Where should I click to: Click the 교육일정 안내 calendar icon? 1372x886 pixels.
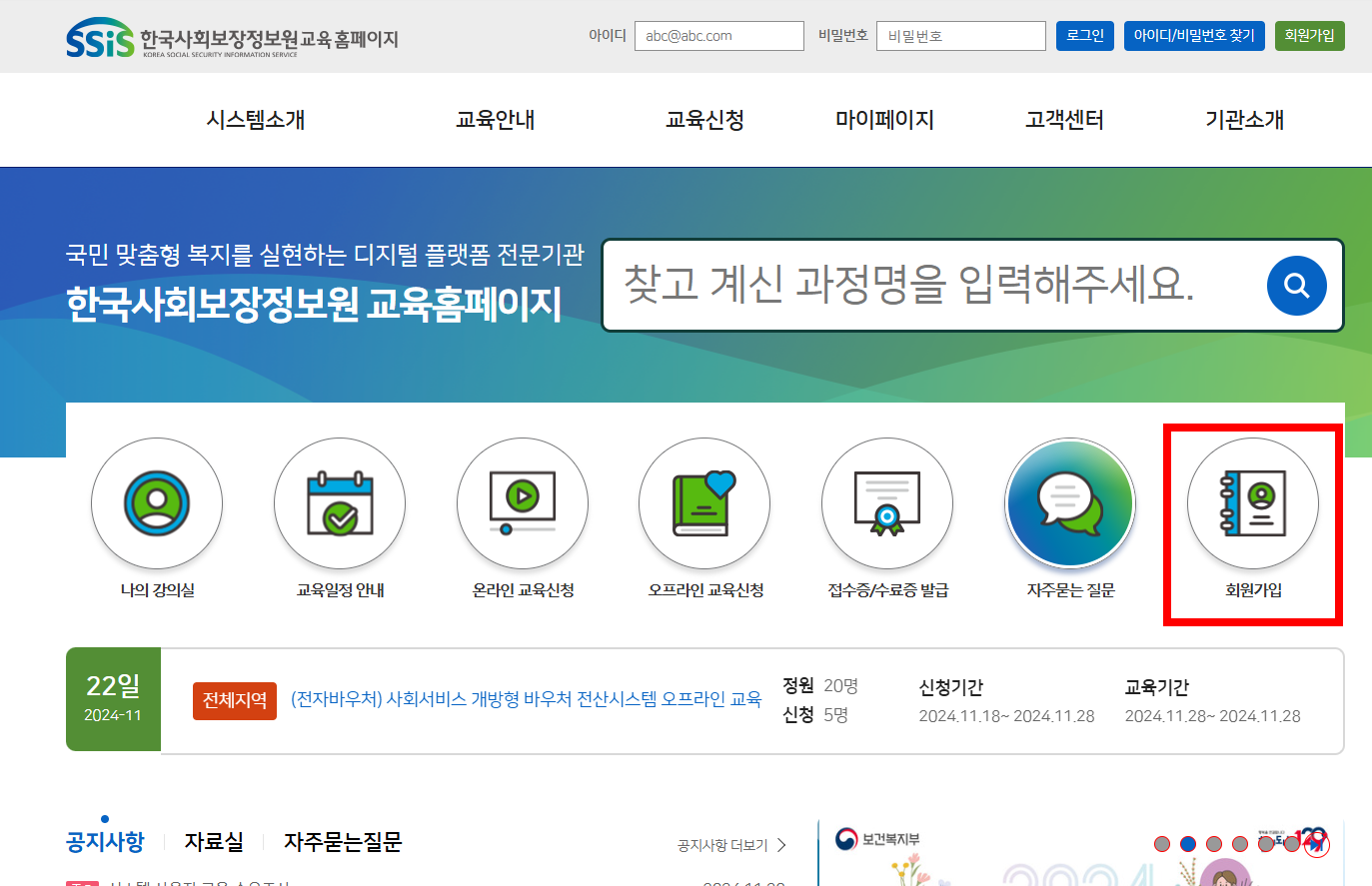[339, 503]
